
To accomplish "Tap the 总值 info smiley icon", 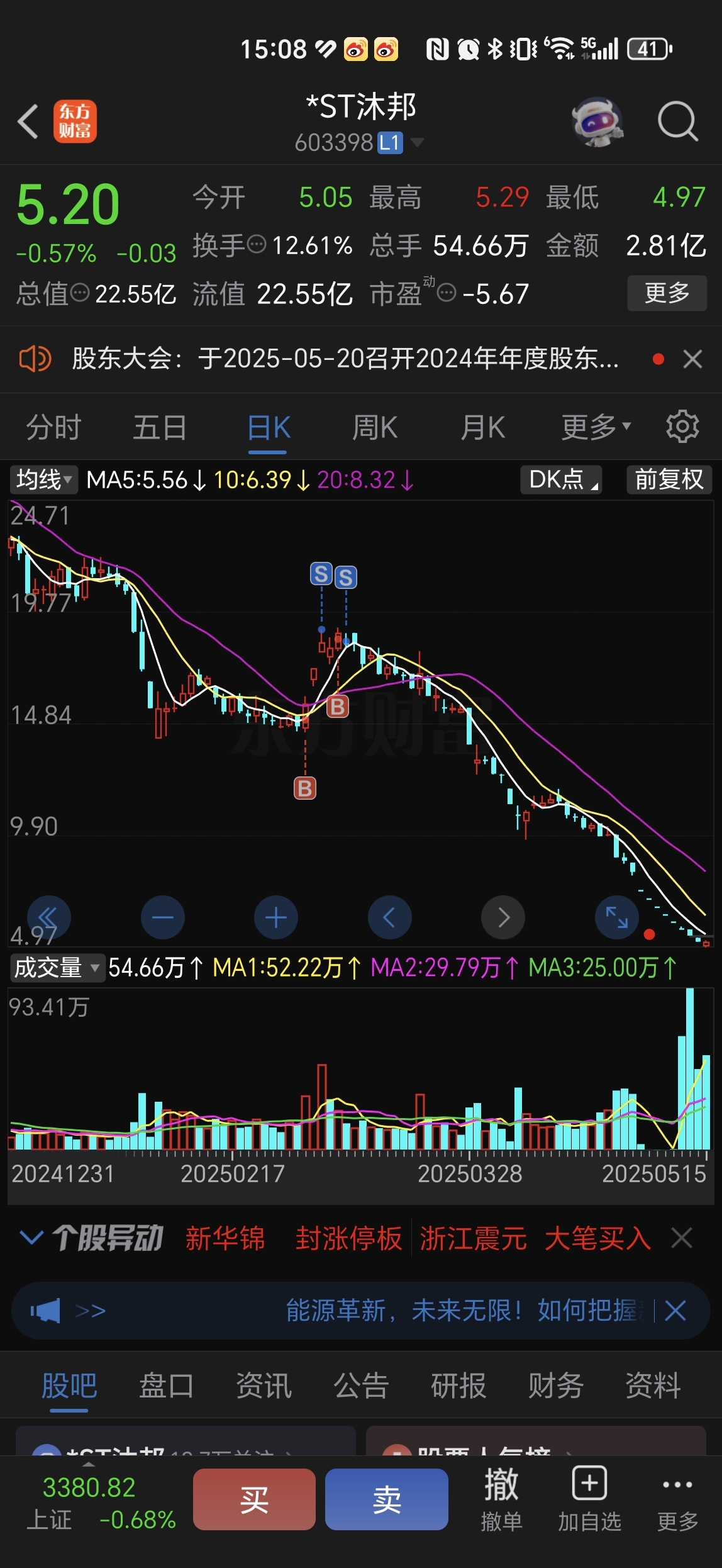I will coord(80,293).
